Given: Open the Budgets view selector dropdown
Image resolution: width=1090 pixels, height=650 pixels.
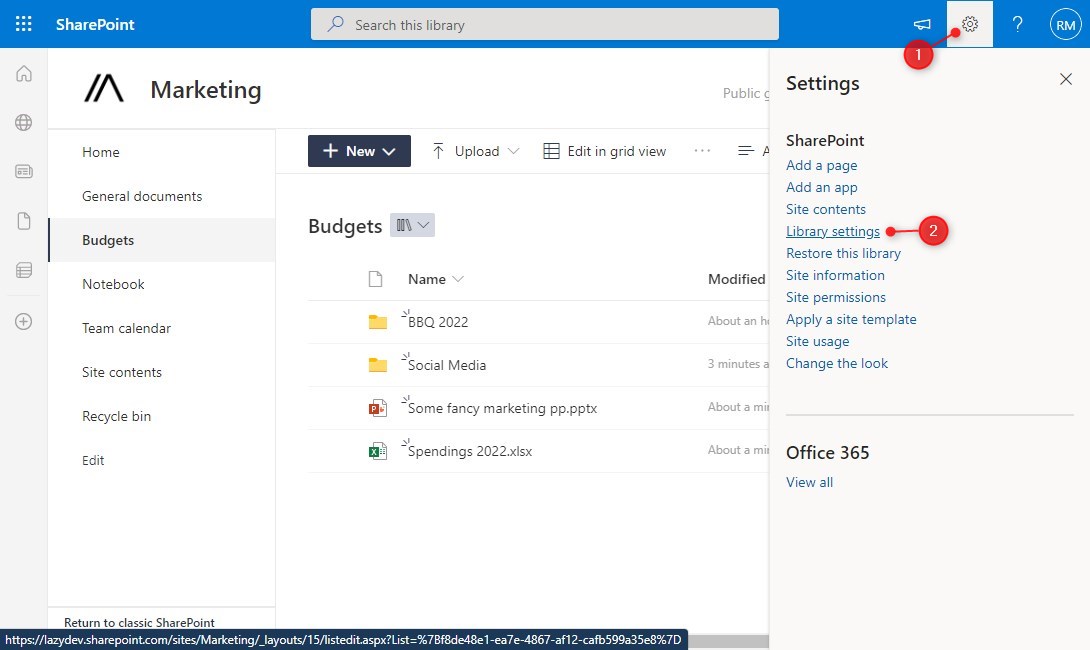Looking at the screenshot, I should 412,225.
